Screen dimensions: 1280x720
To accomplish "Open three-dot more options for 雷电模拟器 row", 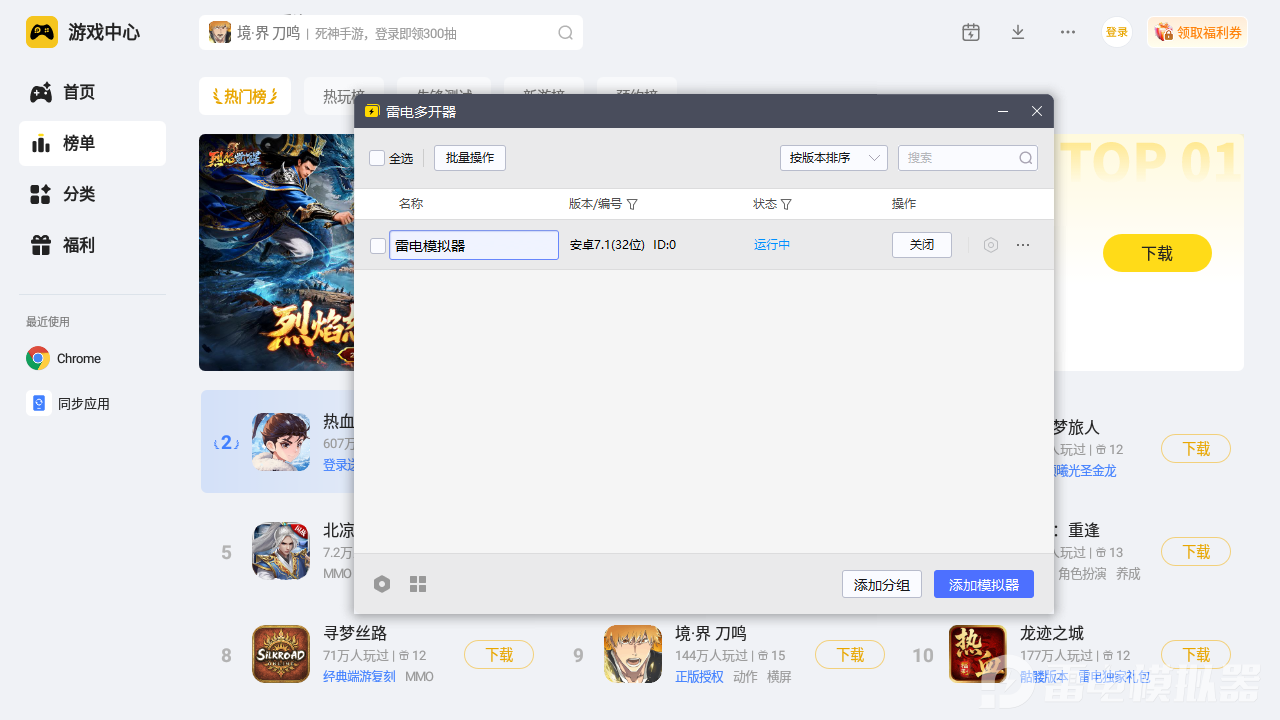I will coord(1023,245).
